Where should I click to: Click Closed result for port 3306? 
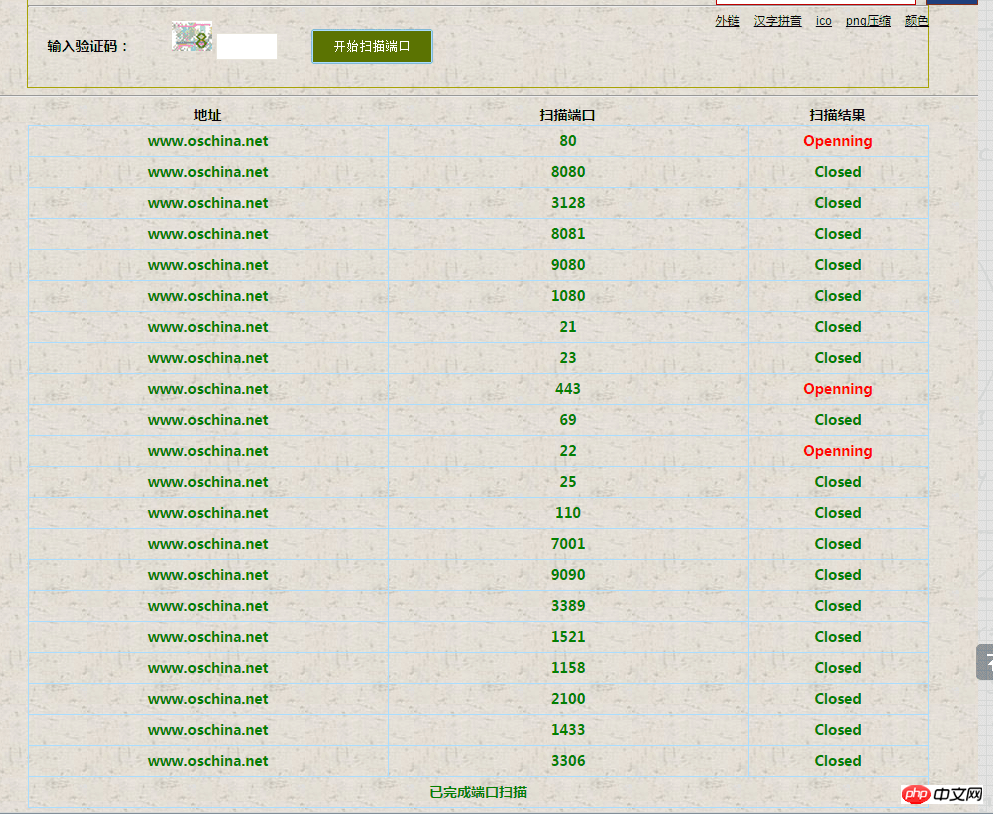pyautogui.click(x=838, y=761)
